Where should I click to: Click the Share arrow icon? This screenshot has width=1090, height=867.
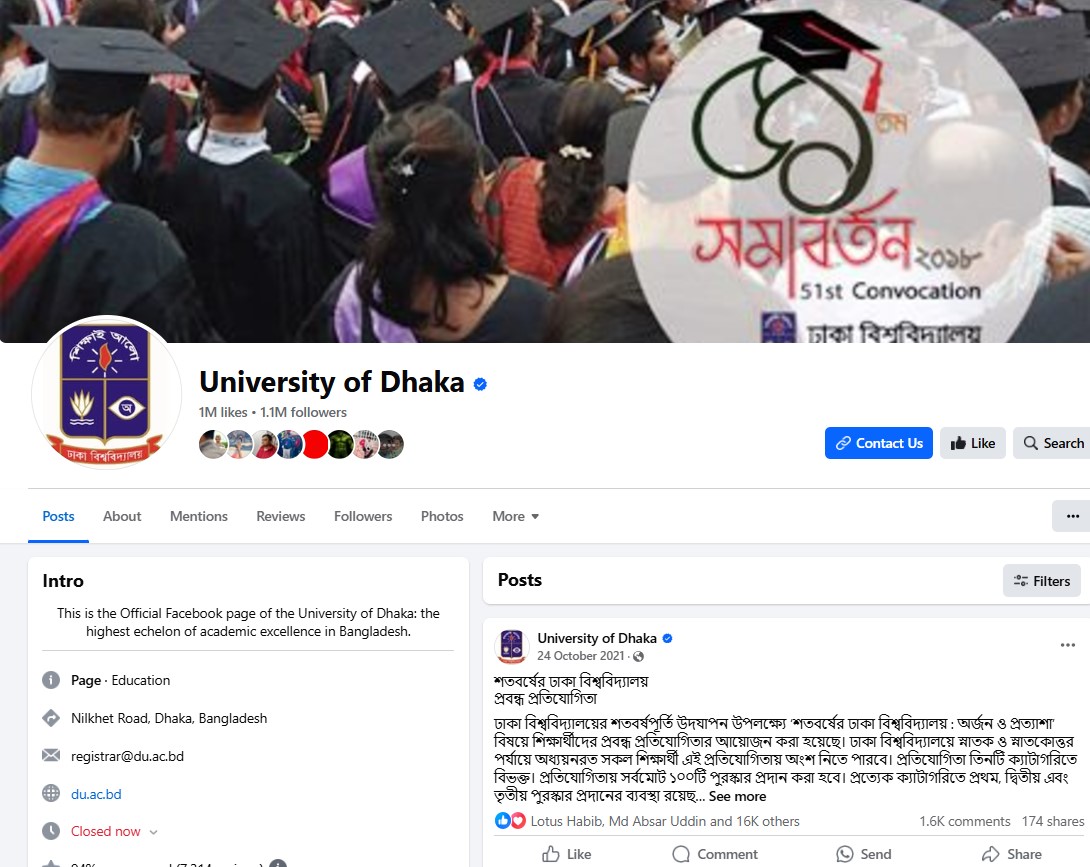[x=991, y=854]
